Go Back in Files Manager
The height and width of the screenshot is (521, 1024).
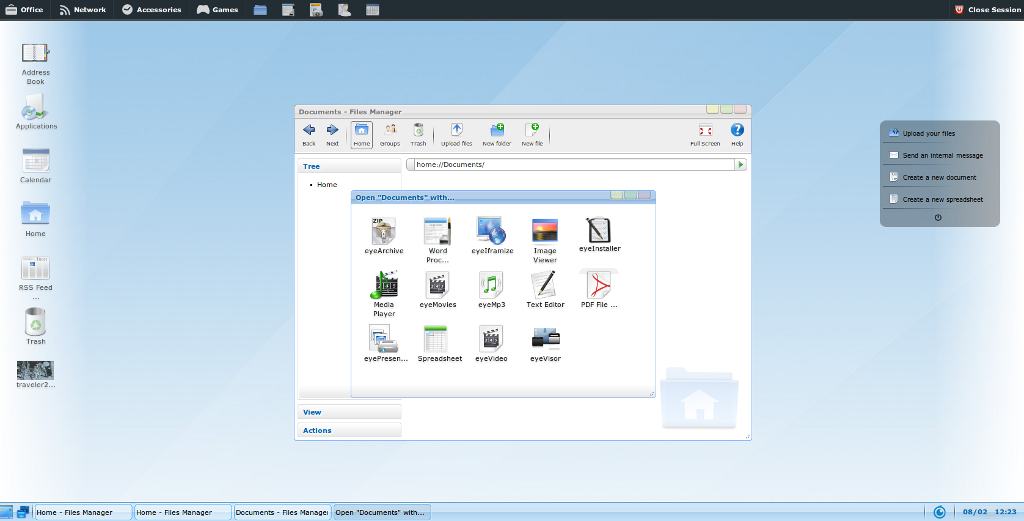(309, 134)
